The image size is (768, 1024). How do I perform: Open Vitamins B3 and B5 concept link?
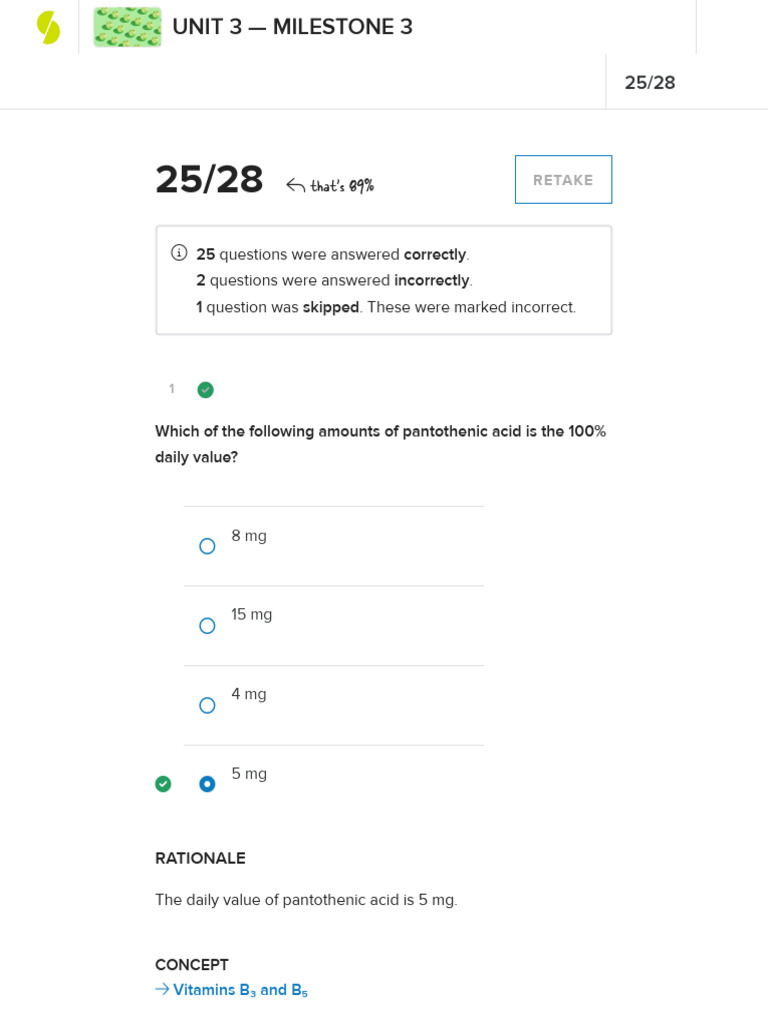pyautogui.click(x=240, y=990)
